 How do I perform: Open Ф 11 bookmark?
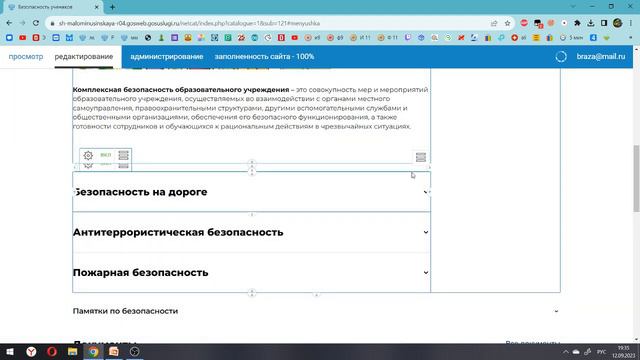click(x=387, y=38)
